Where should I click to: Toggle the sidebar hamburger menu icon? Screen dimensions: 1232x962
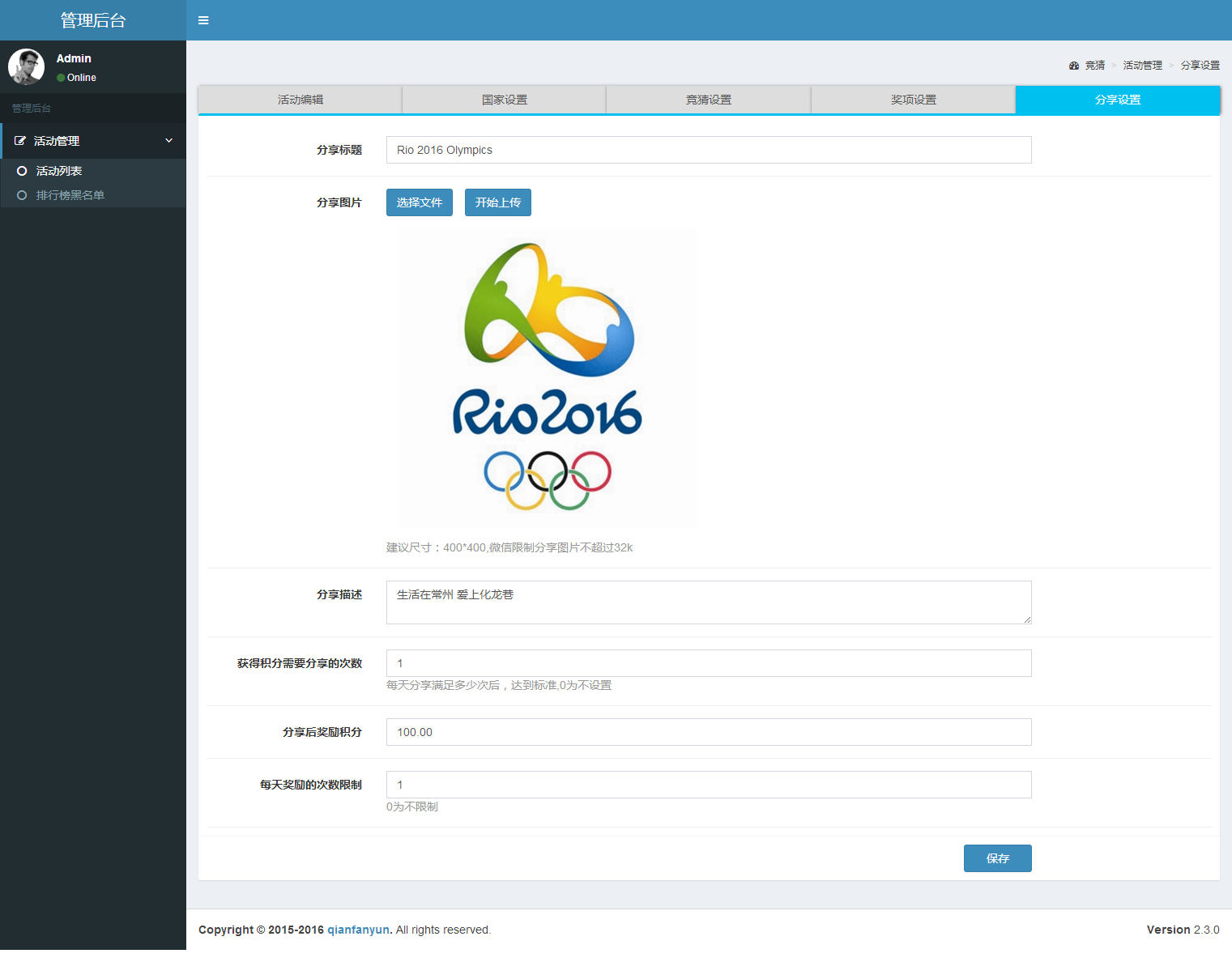(x=203, y=20)
